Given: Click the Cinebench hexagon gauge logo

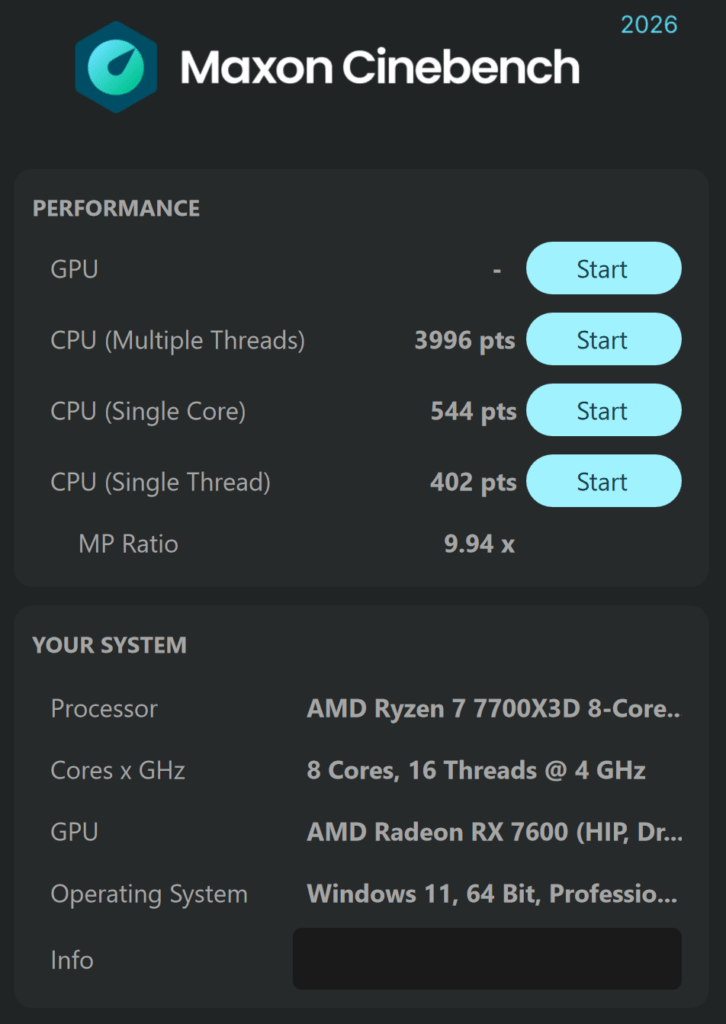Looking at the screenshot, I should click(x=116, y=67).
